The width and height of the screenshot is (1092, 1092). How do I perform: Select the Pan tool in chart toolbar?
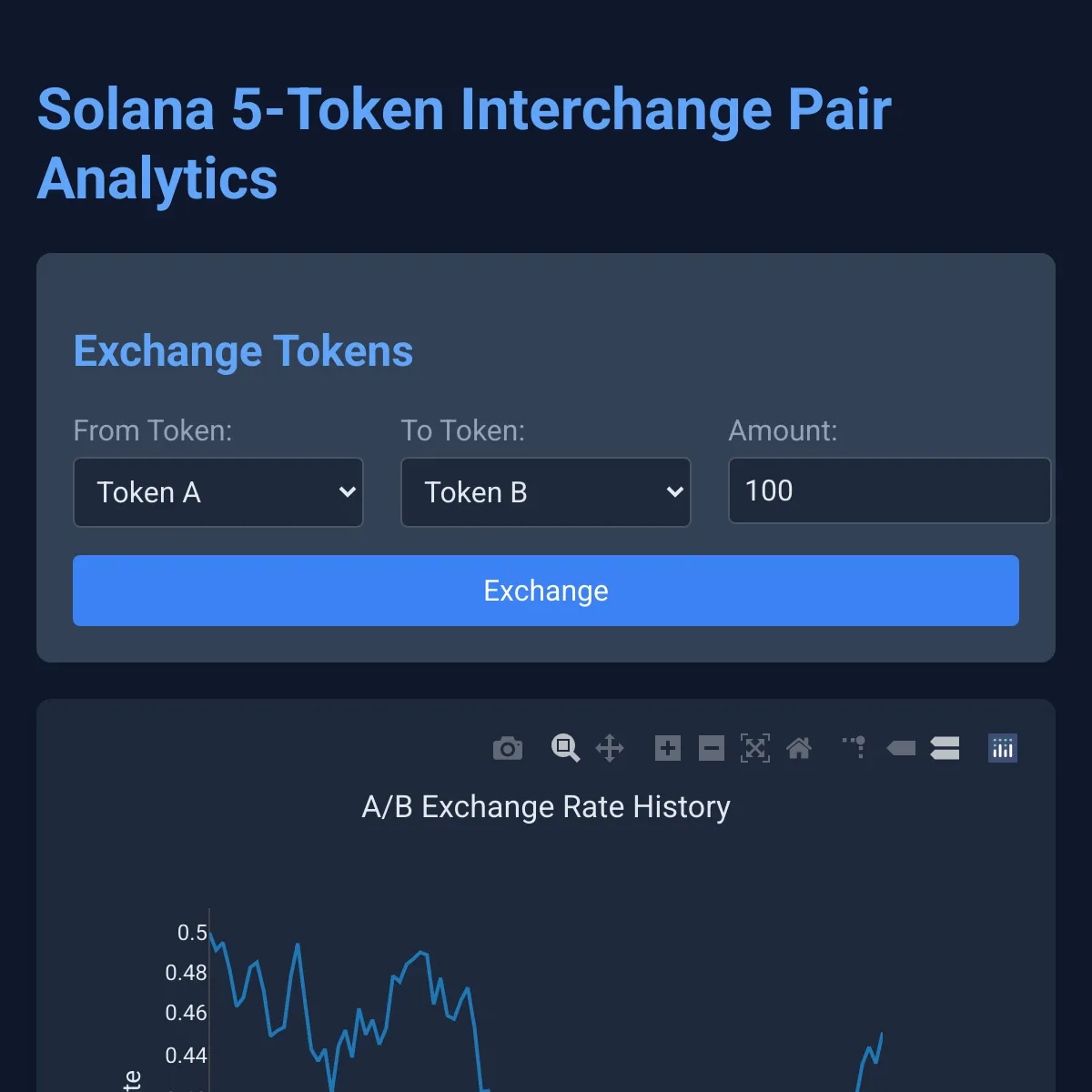[610, 749]
